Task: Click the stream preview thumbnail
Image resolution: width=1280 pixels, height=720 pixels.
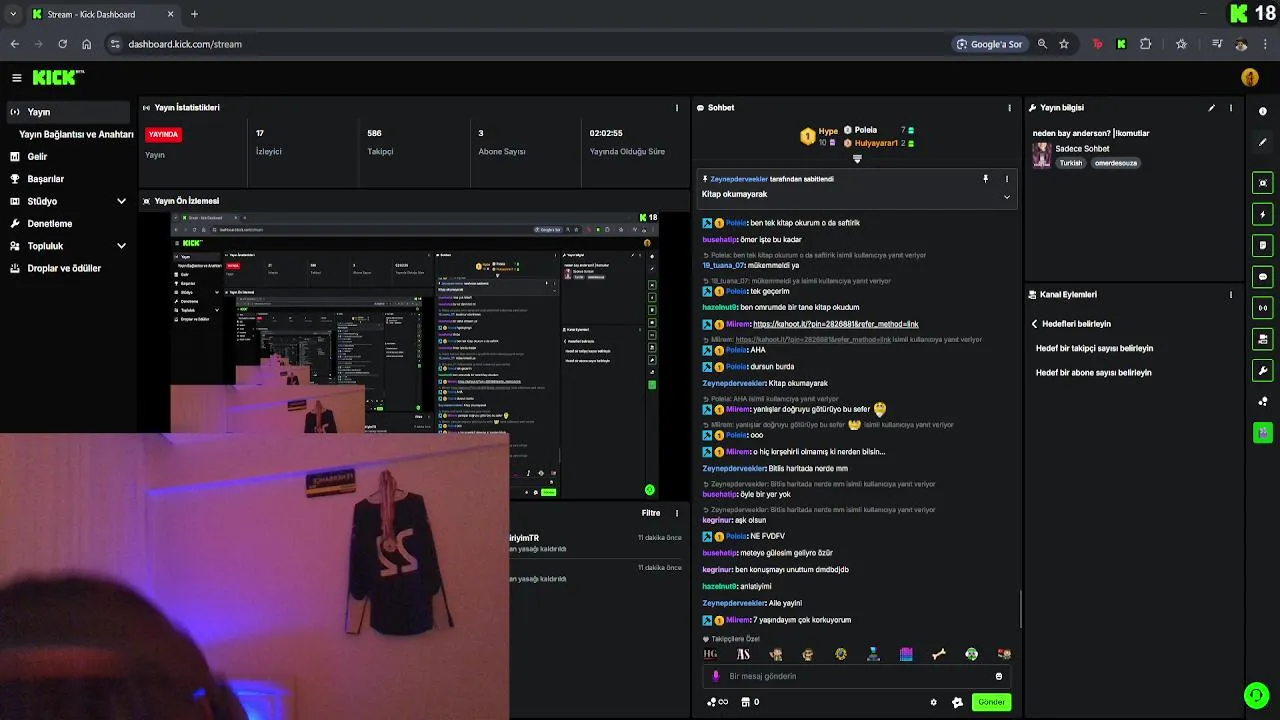Action: point(414,355)
